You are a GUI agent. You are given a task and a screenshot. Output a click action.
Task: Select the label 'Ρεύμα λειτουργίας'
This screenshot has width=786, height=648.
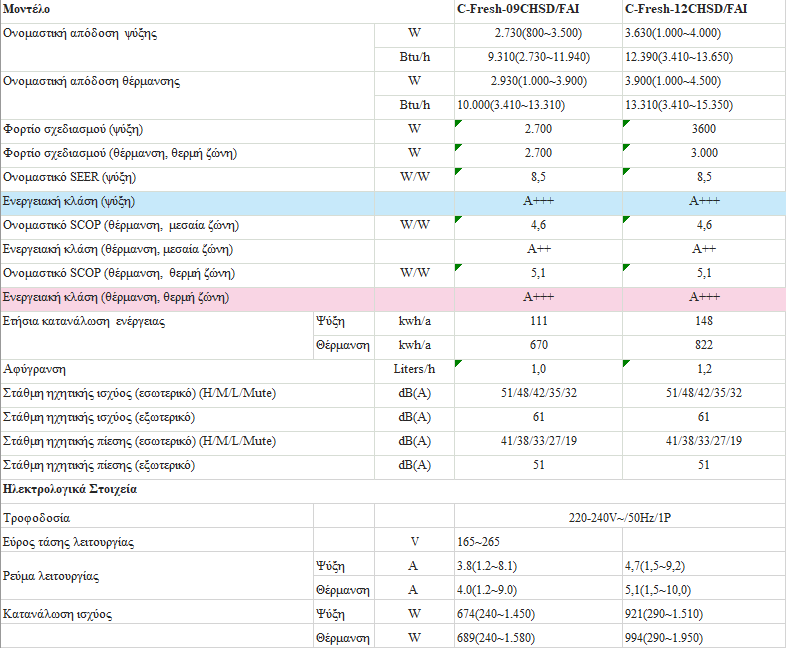[x=51, y=576]
